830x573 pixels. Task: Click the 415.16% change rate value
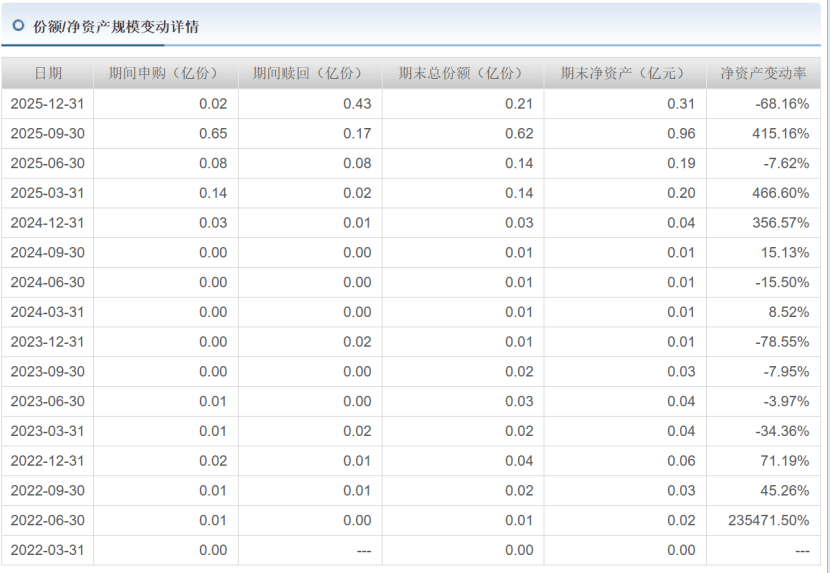[x=780, y=134]
